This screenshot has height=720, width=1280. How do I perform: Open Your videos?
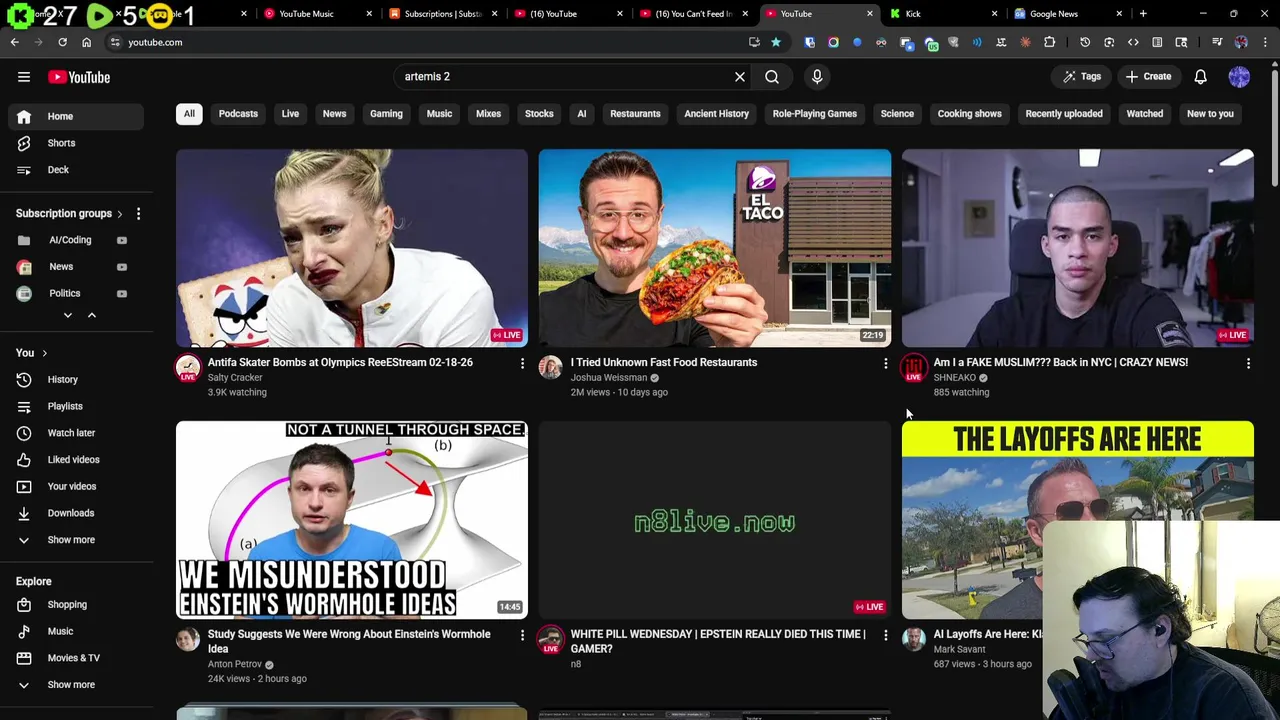click(76, 486)
